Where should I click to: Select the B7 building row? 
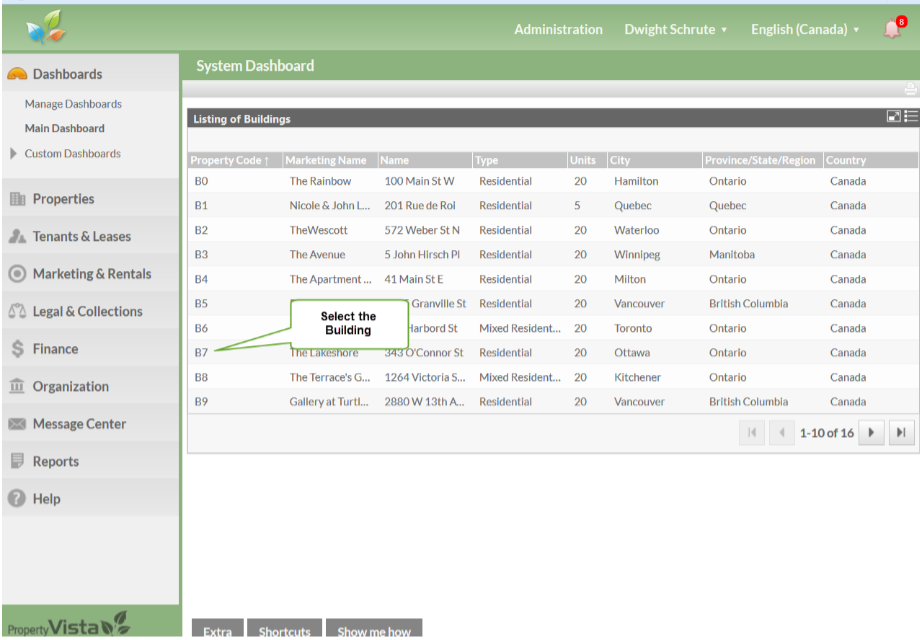tap(201, 353)
